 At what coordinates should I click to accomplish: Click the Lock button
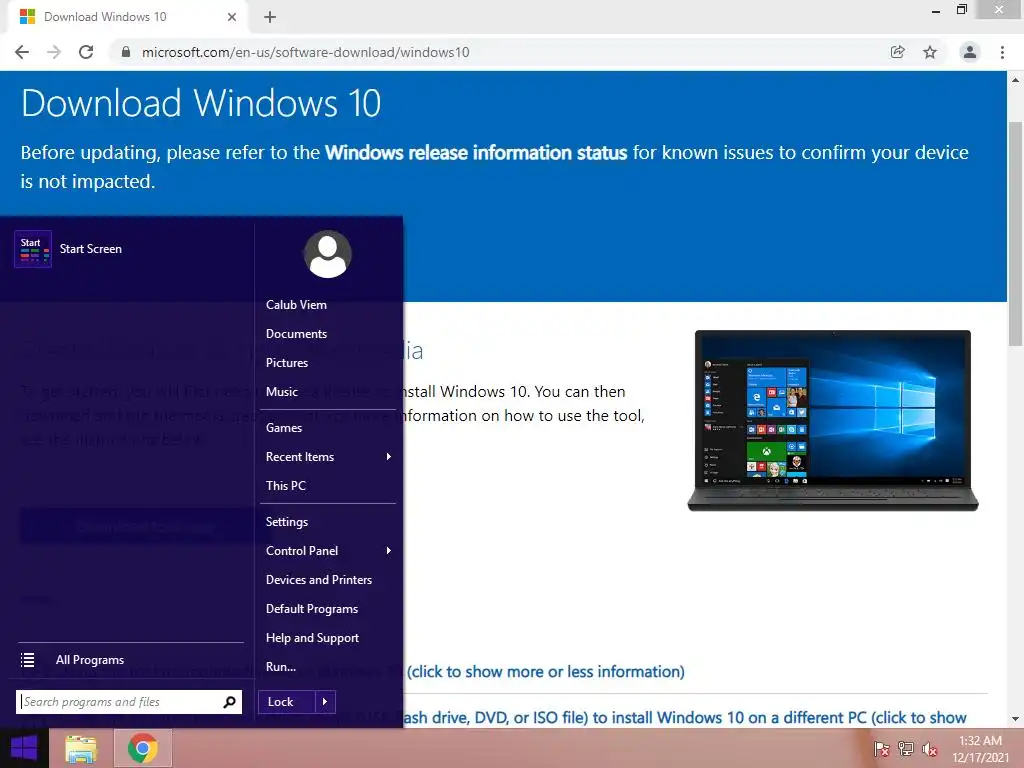pyautogui.click(x=287, y=702)
